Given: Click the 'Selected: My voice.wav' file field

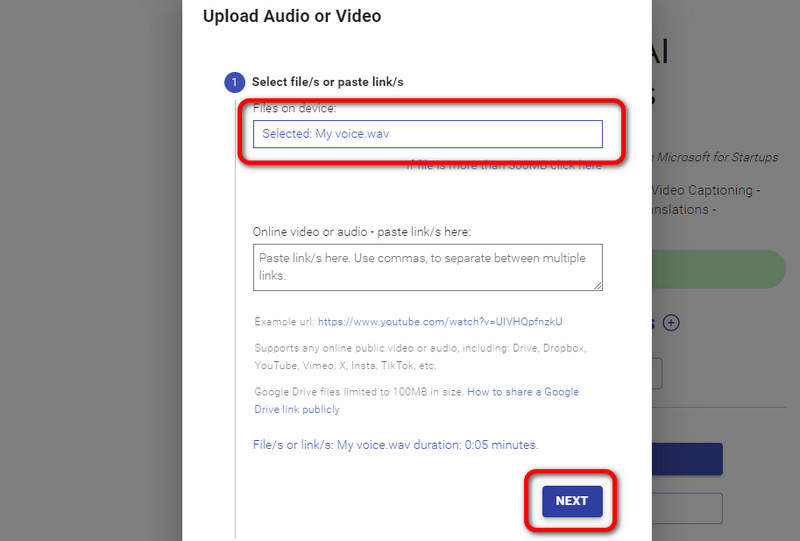Looking at the screenshot, I should pyautogui.click(x=428, y=134).
